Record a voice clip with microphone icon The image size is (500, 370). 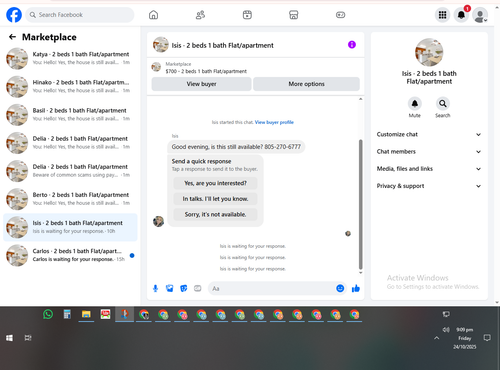[155, 288]
